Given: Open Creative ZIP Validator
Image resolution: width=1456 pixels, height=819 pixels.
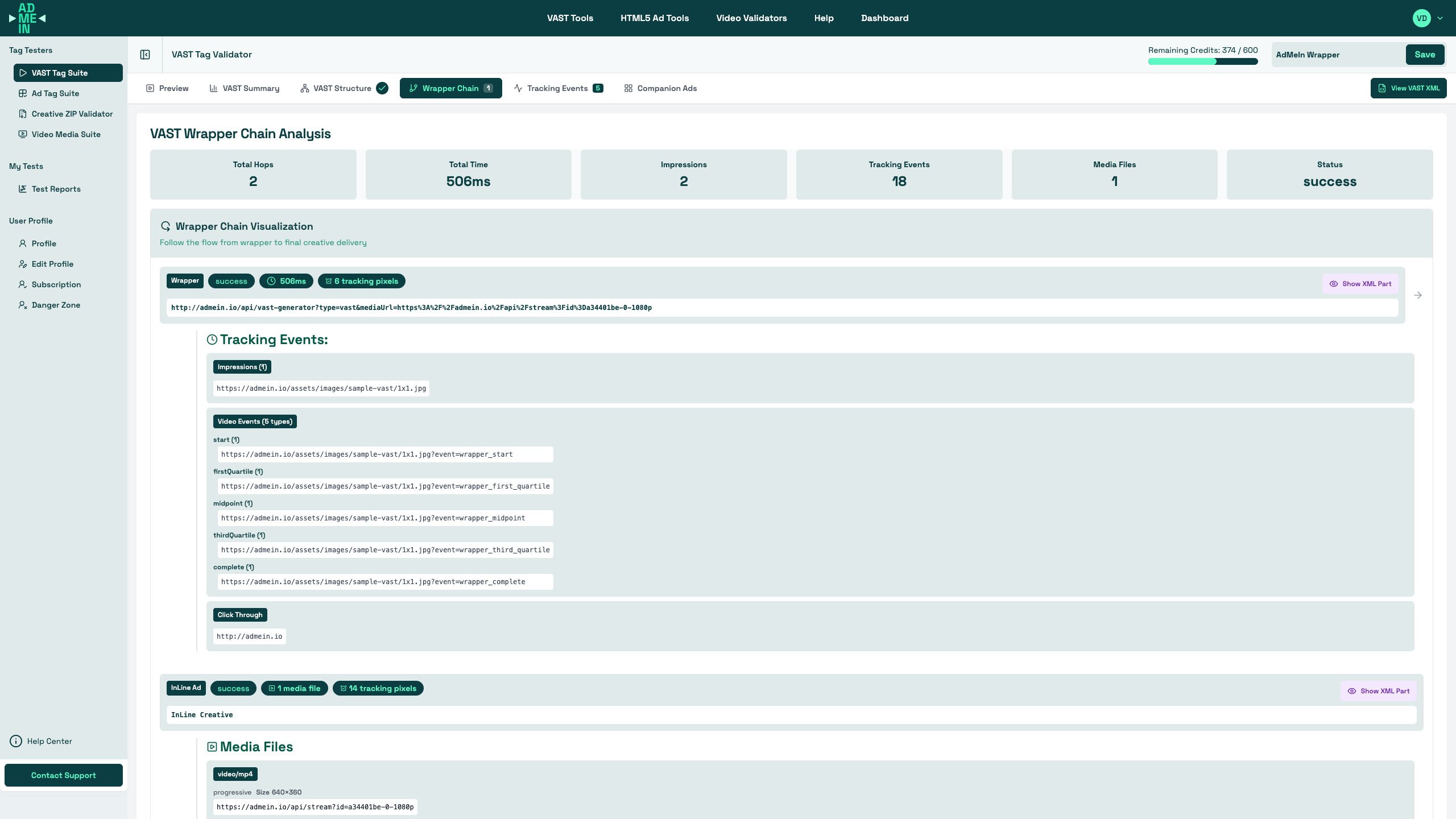Looking at the screenshot, I should [72, 114].
